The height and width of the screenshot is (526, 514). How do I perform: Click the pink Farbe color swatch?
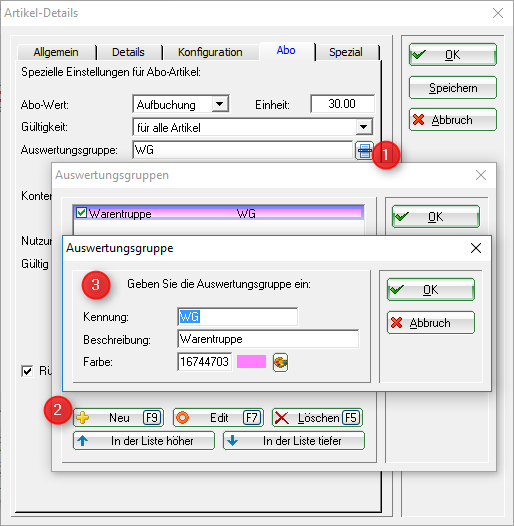click(251, 362)
